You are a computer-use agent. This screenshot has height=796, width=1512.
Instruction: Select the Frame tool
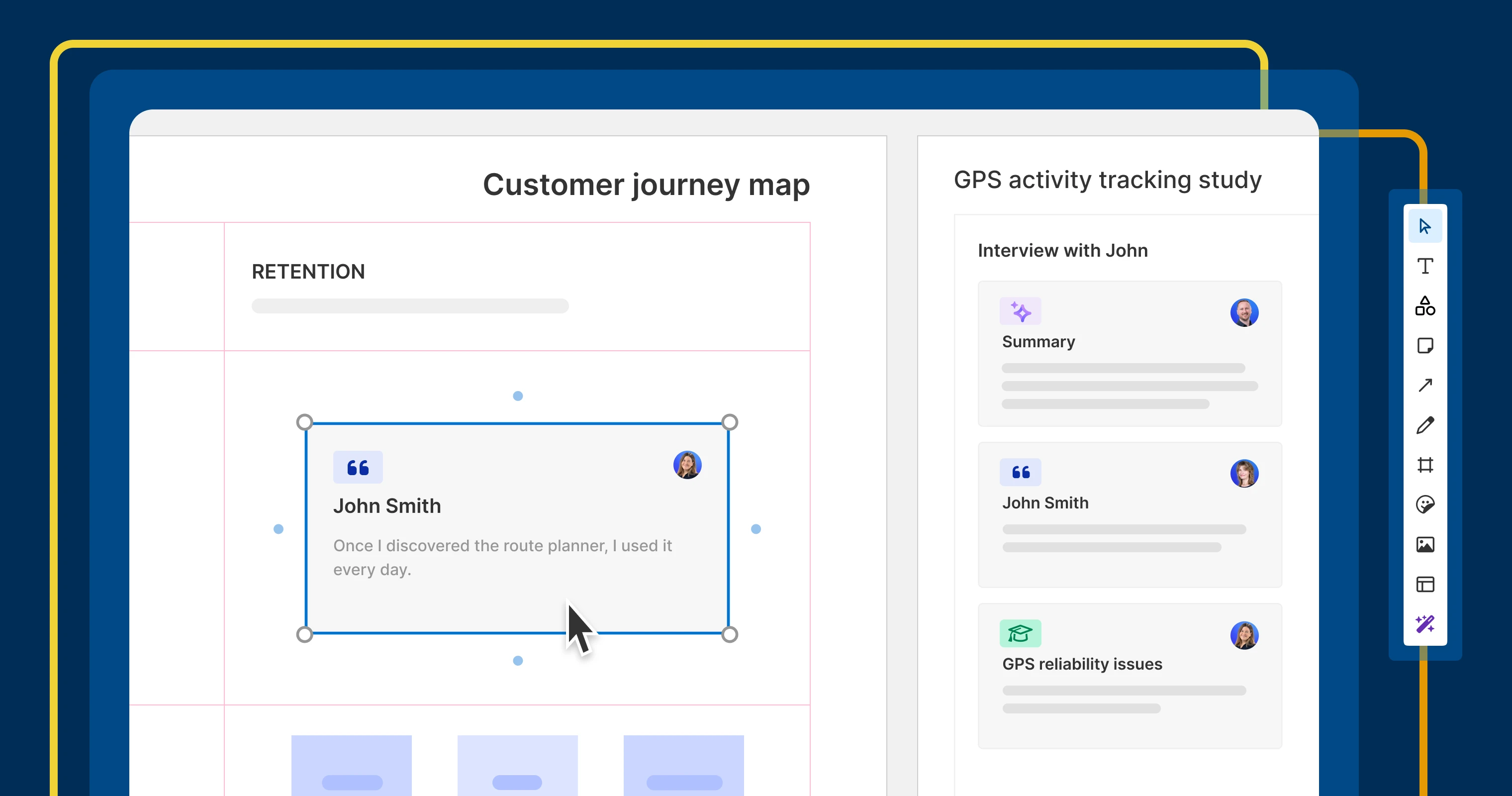(1424, 465)
